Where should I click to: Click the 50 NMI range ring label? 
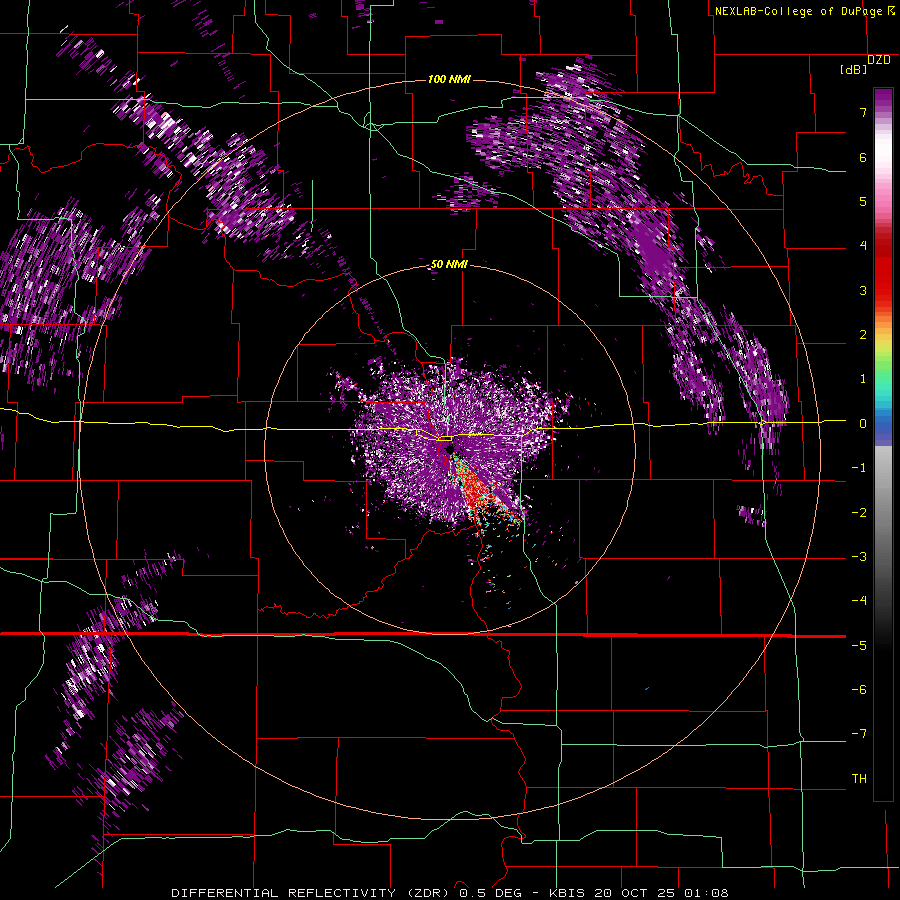[x=449, y=264]
